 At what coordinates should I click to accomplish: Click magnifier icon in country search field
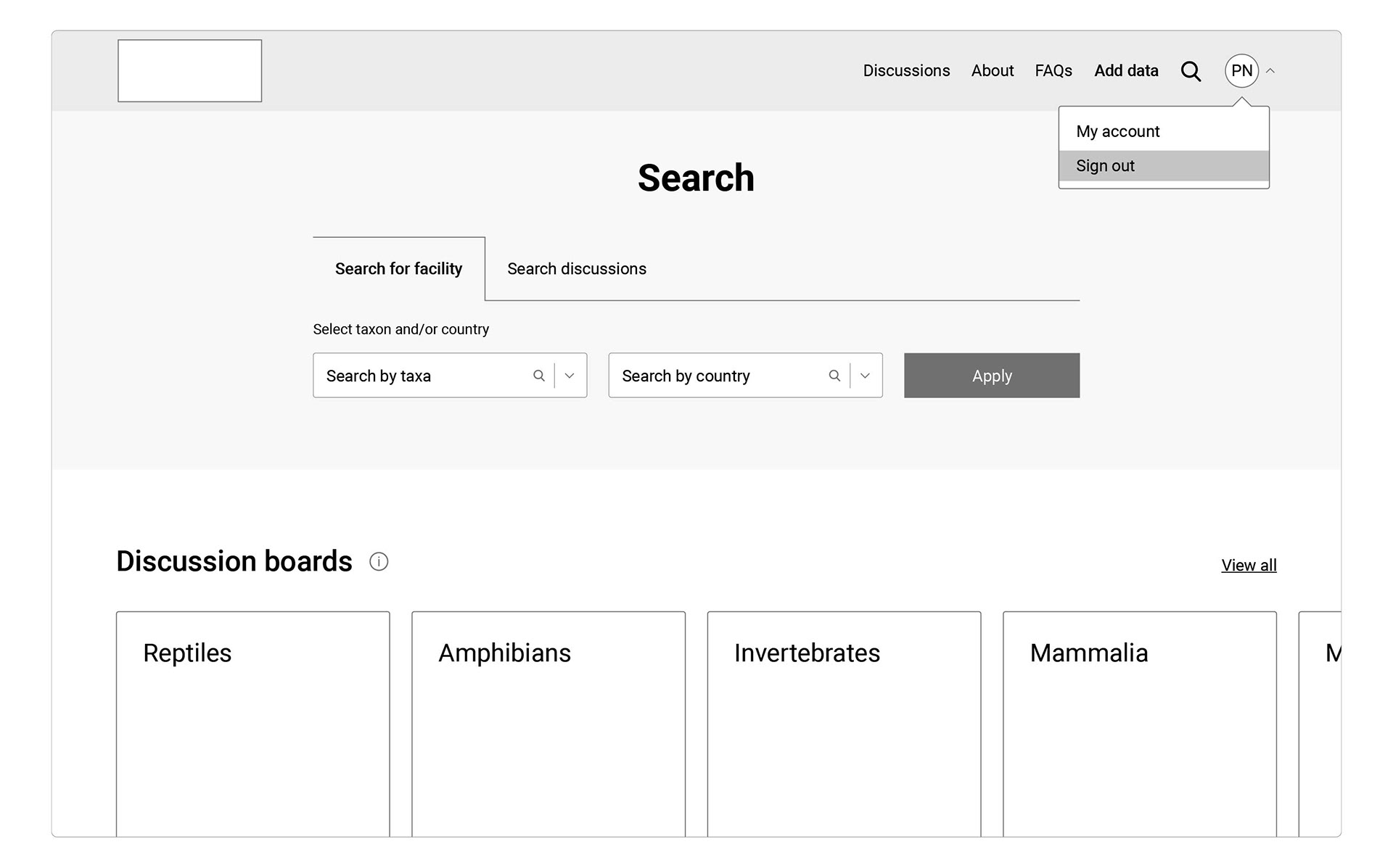pyautogui.click(x=834, y=376)
